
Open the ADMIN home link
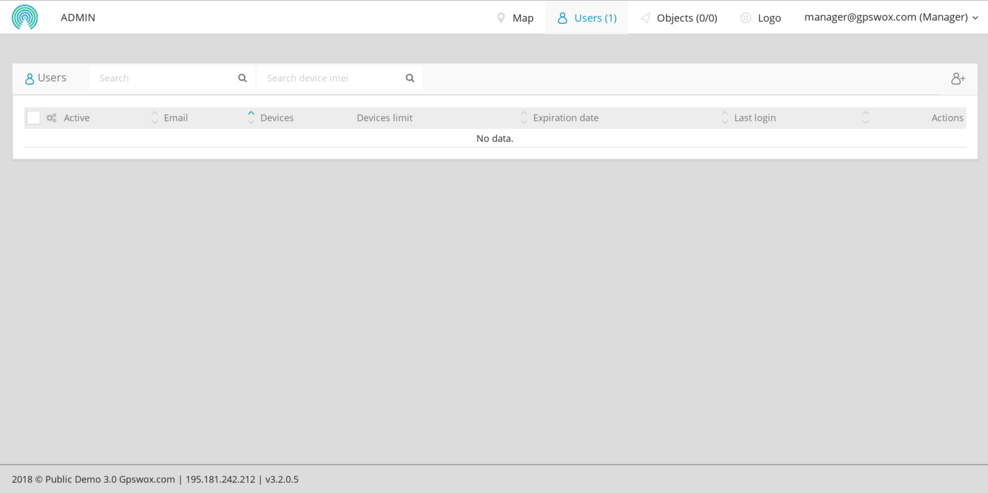coord(78,18)
